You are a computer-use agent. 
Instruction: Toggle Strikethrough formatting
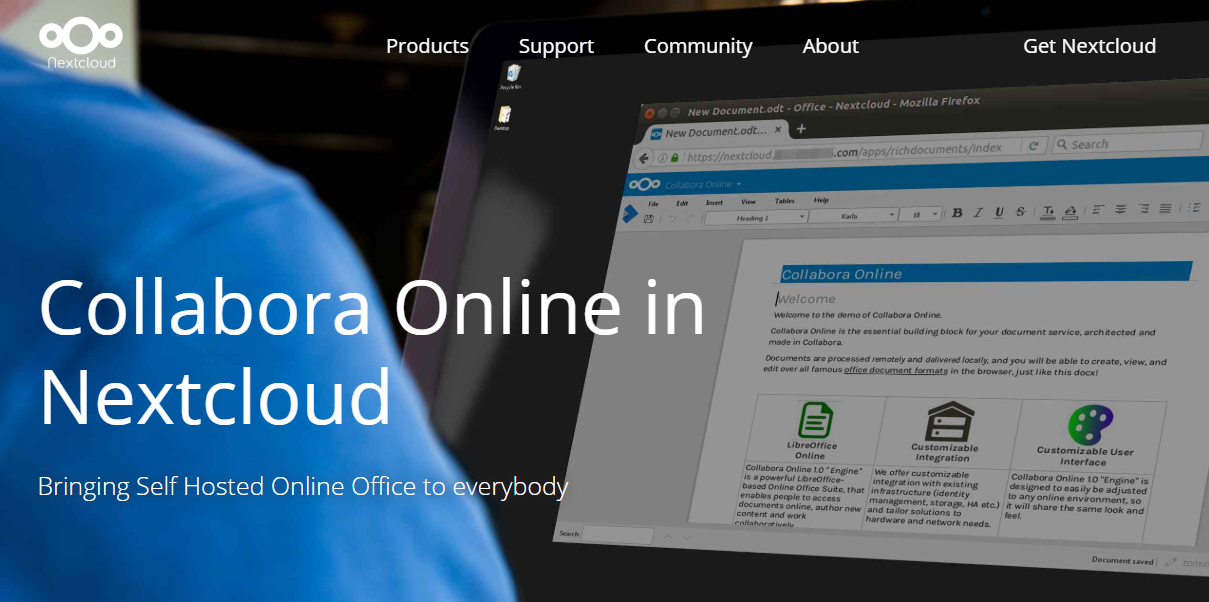click(1020, 211)
